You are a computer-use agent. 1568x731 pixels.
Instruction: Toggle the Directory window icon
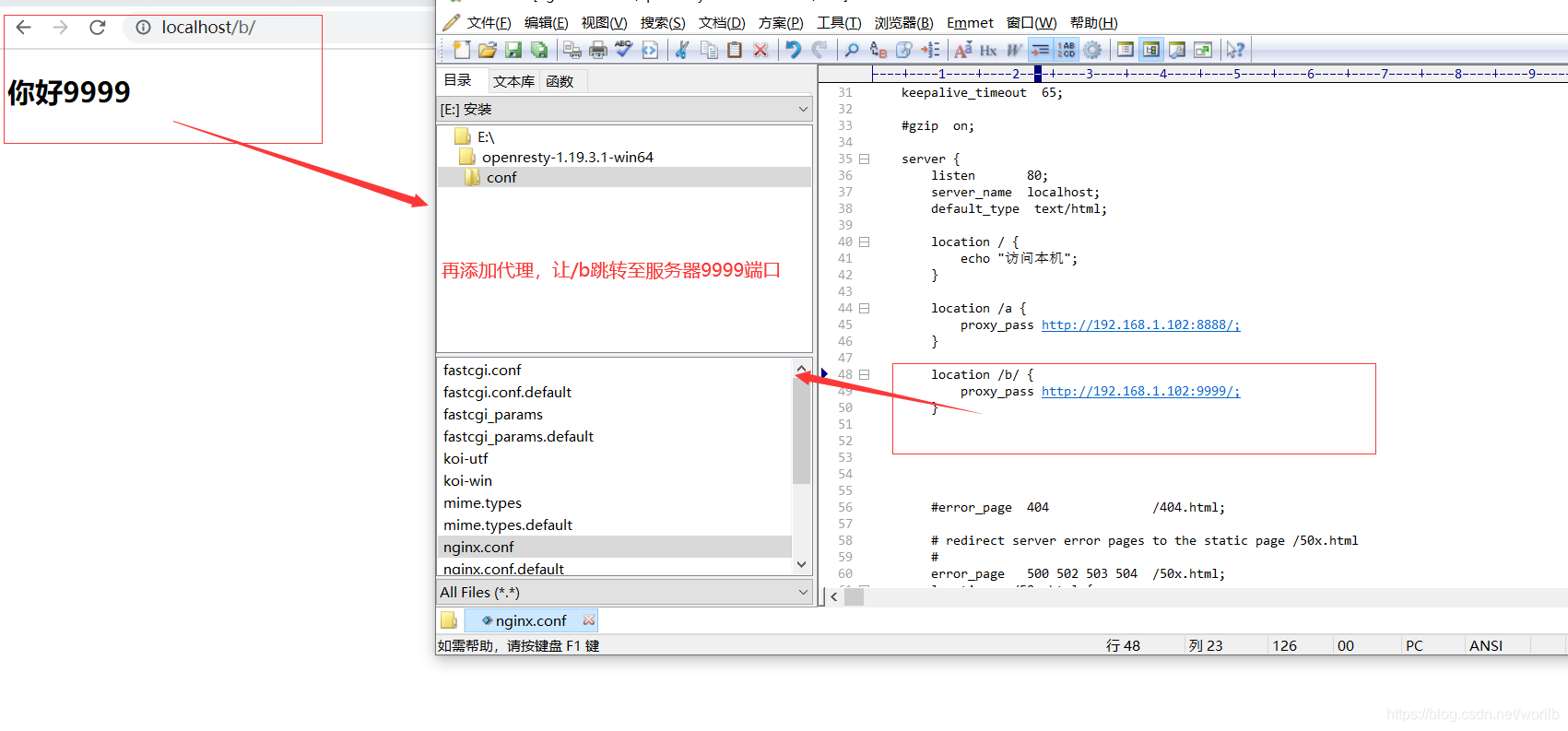1151,50
